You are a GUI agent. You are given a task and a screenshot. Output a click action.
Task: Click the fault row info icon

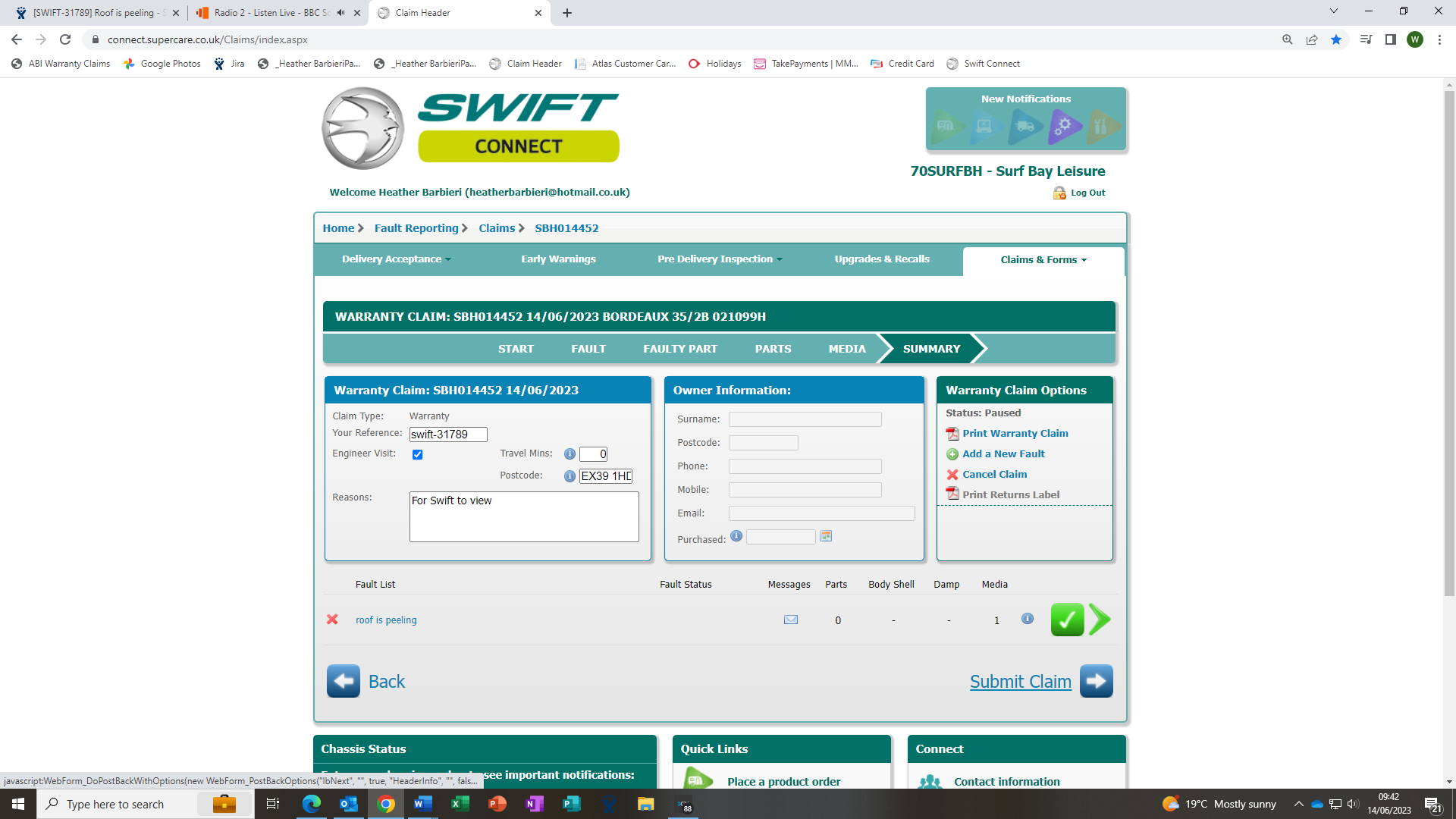(x=1027, y=619)
